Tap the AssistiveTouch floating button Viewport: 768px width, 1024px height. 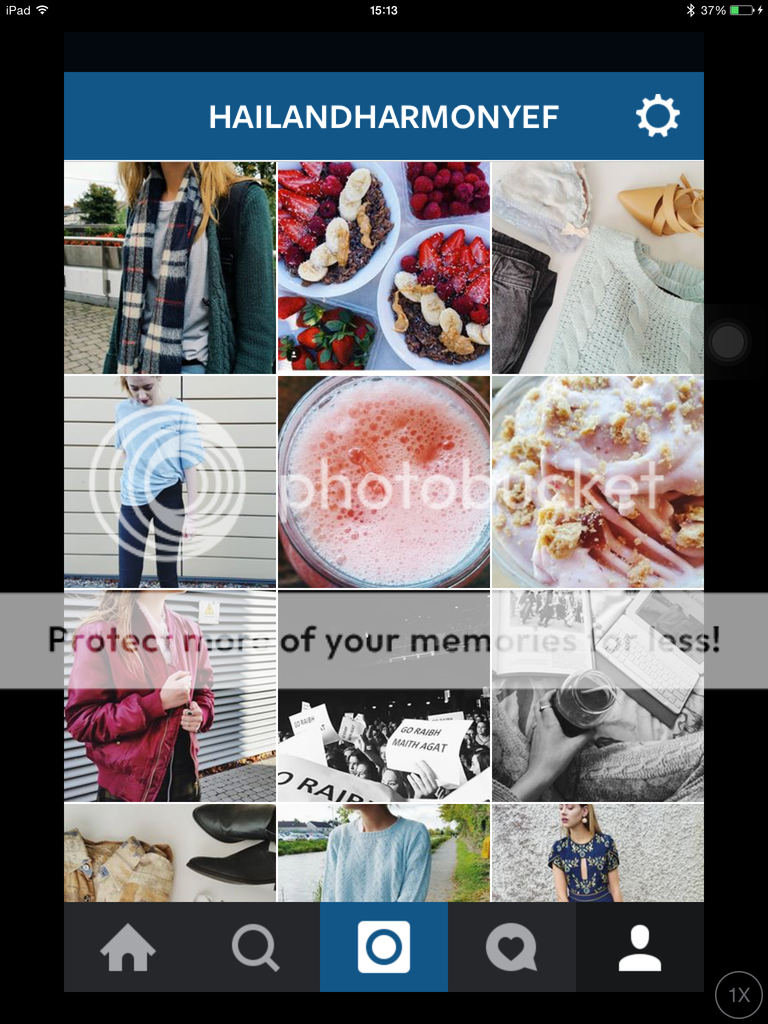pos(728,342)
